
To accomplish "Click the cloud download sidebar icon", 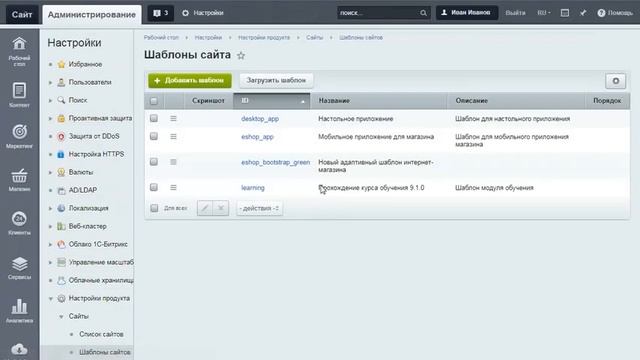I will click(x=19, y=349).
